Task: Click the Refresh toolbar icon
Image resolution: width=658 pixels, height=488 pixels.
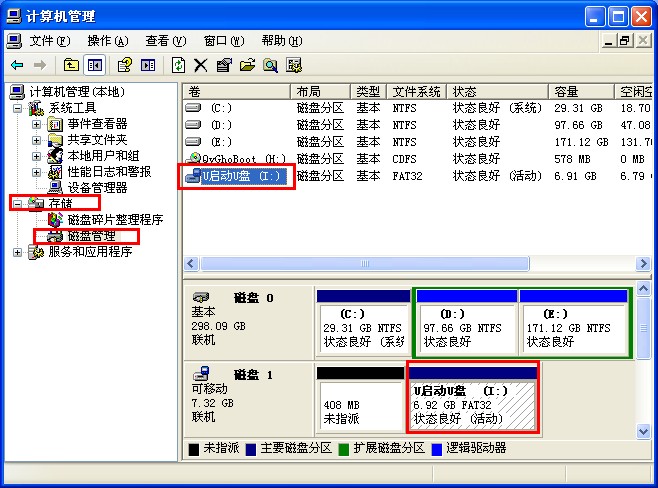Action: (178, 65)
